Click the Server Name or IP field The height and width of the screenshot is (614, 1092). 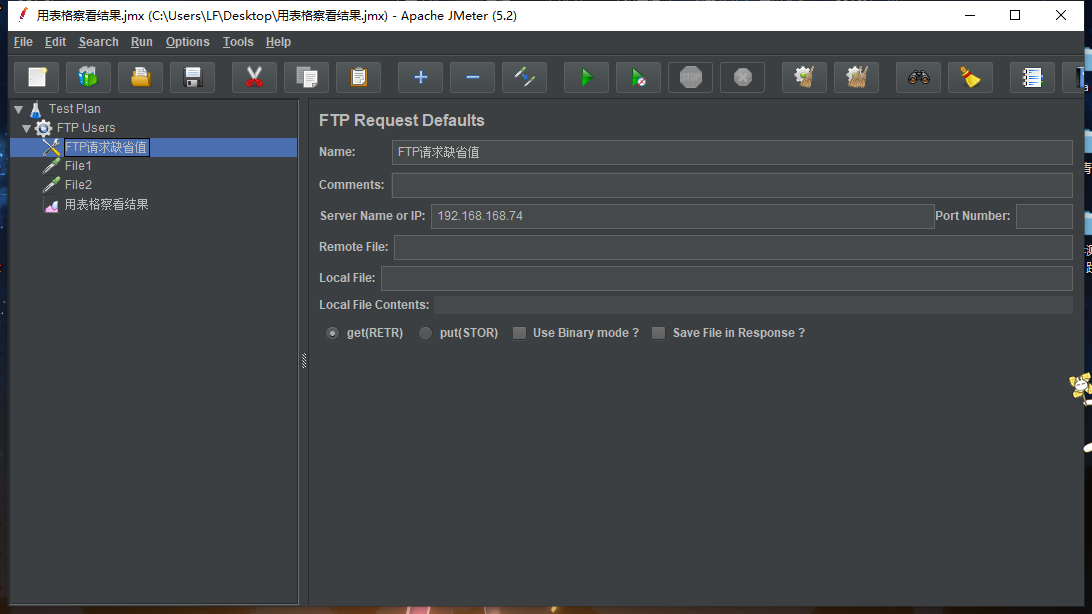682,217
